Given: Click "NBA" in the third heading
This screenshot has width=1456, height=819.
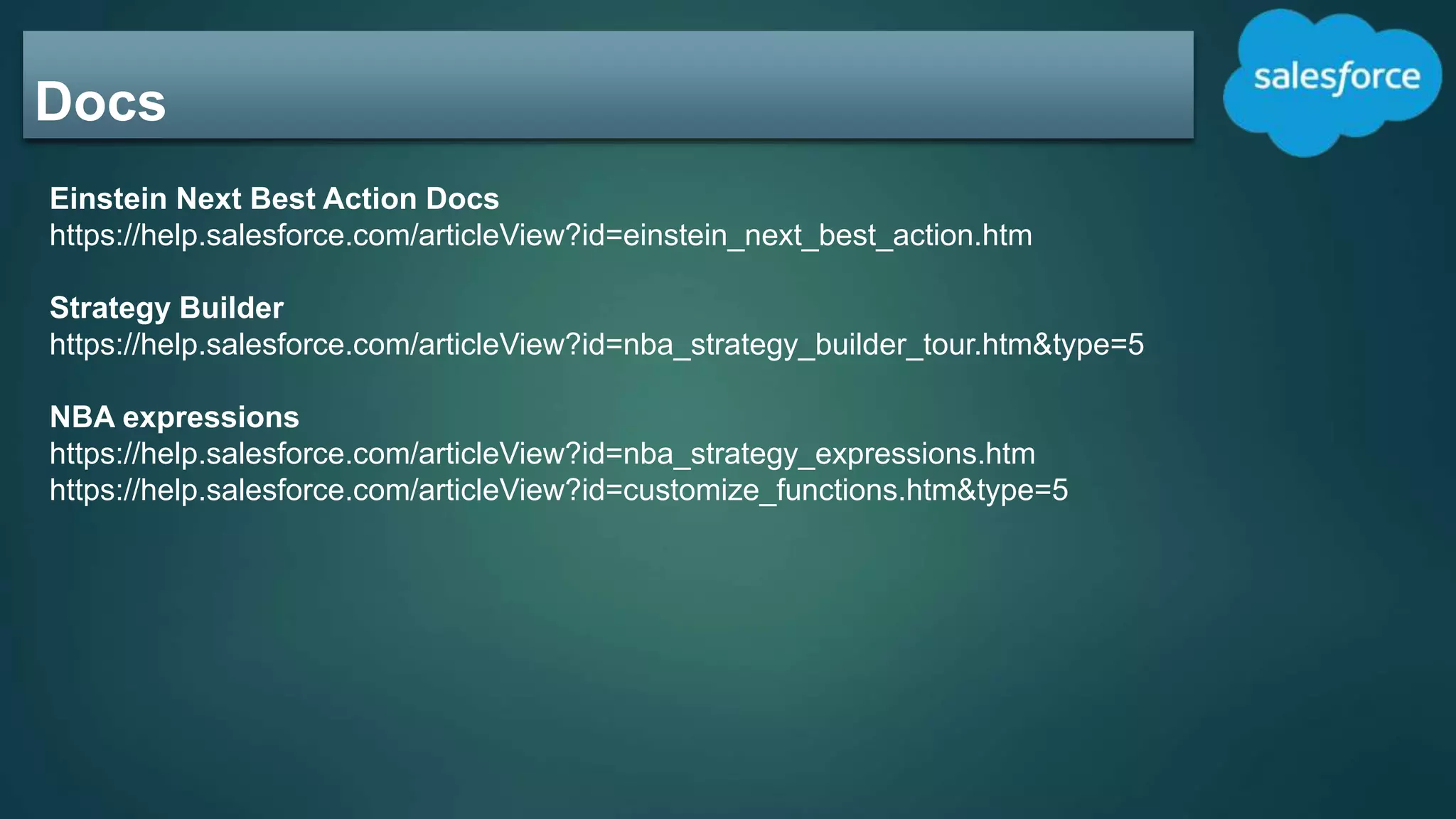Looking at the screenshot, I should click(x=82, y=417).
